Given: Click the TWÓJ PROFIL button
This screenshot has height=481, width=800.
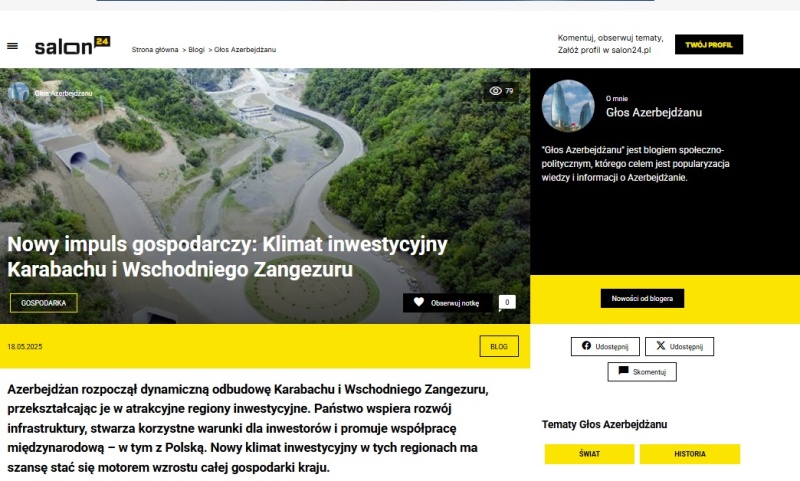Looking at the screenshot, I should pos(709,44).
